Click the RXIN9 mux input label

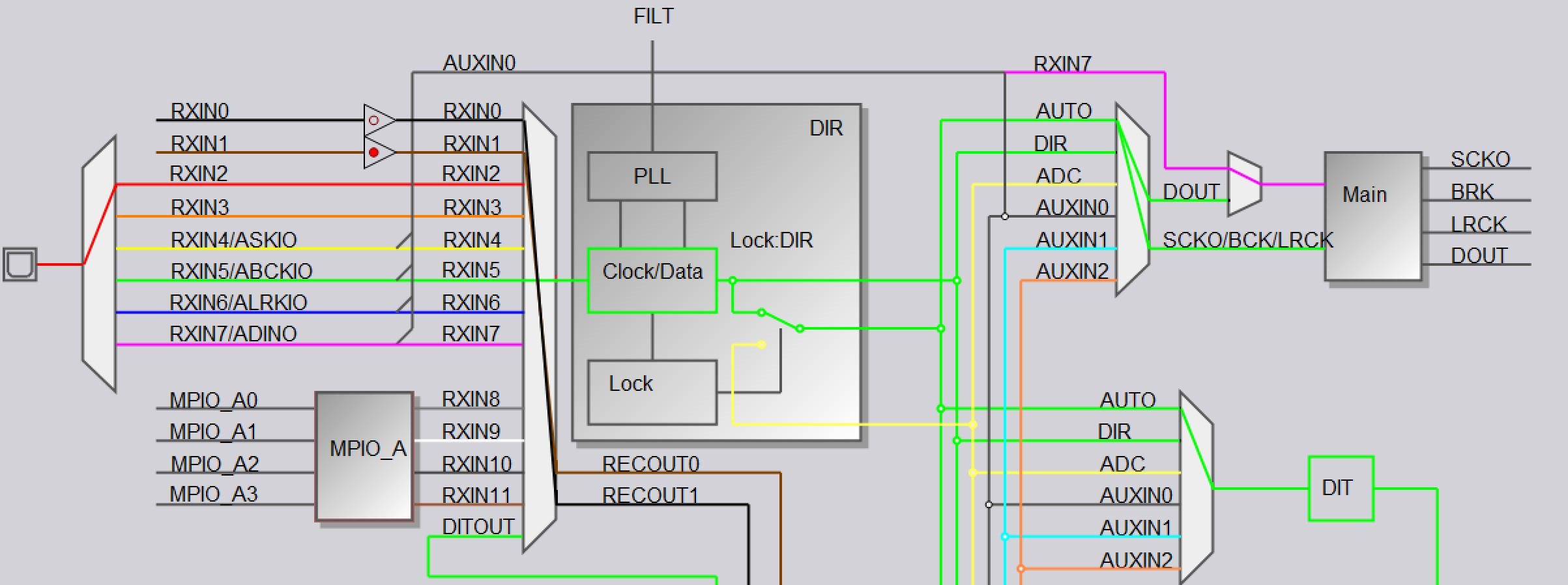(x=471, y=431)
